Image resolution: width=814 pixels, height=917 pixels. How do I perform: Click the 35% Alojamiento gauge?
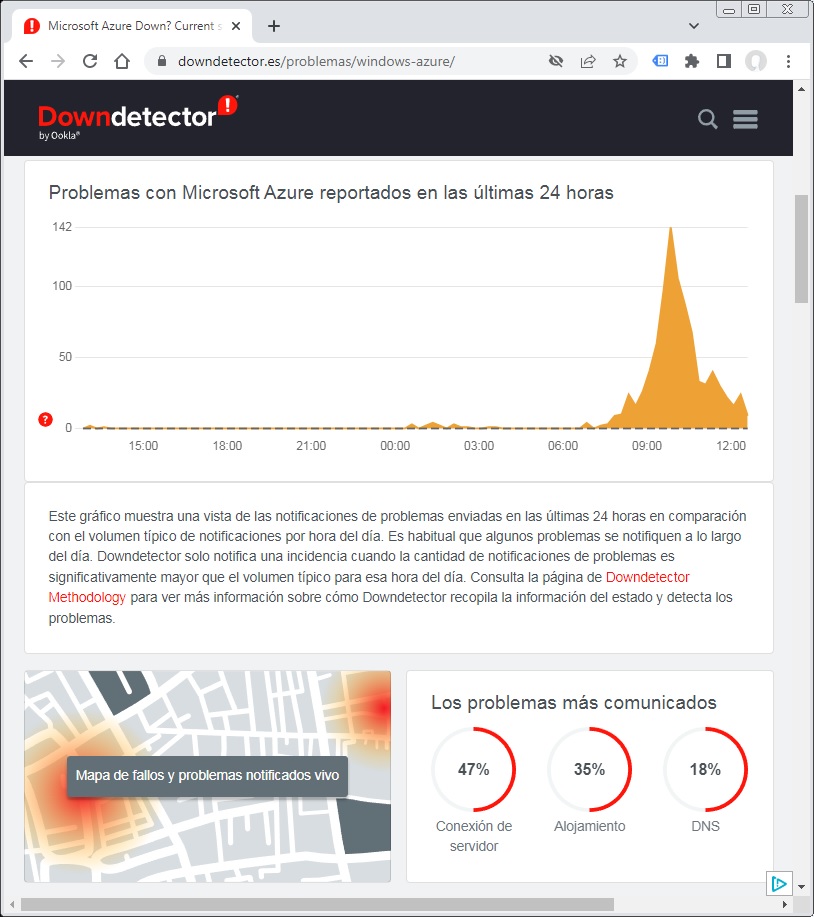coord(589,769)
